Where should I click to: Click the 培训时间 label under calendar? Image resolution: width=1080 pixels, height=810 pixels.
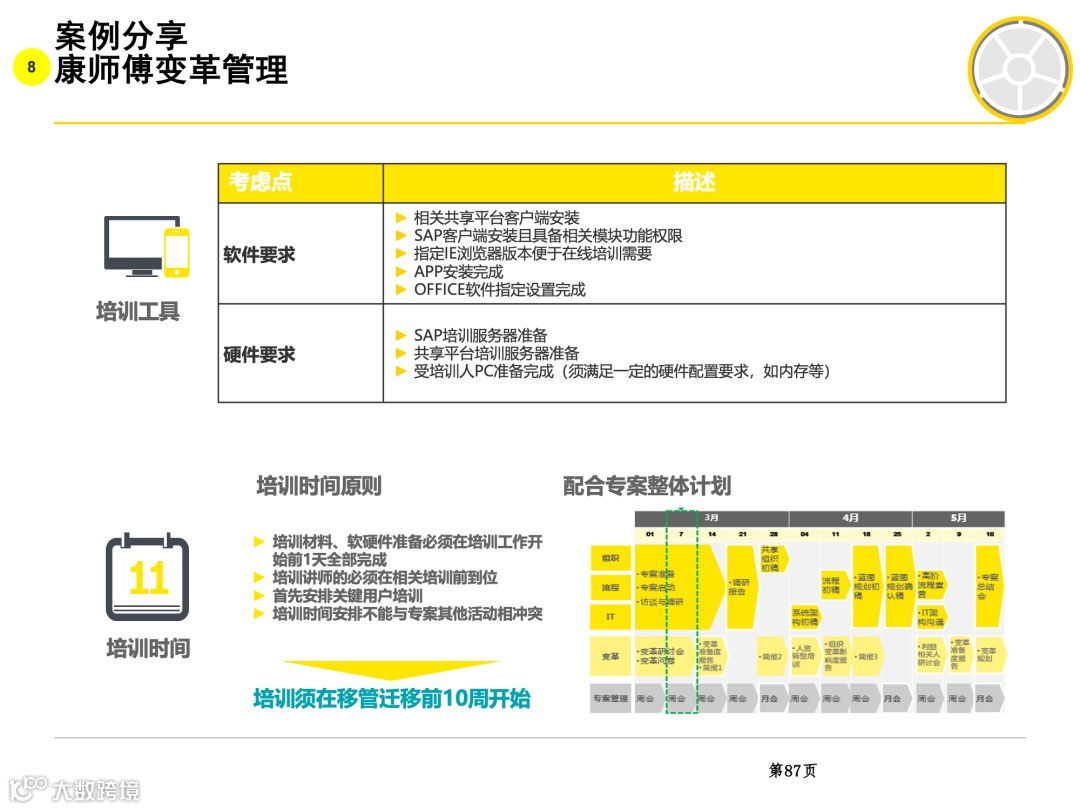[148, 647]
